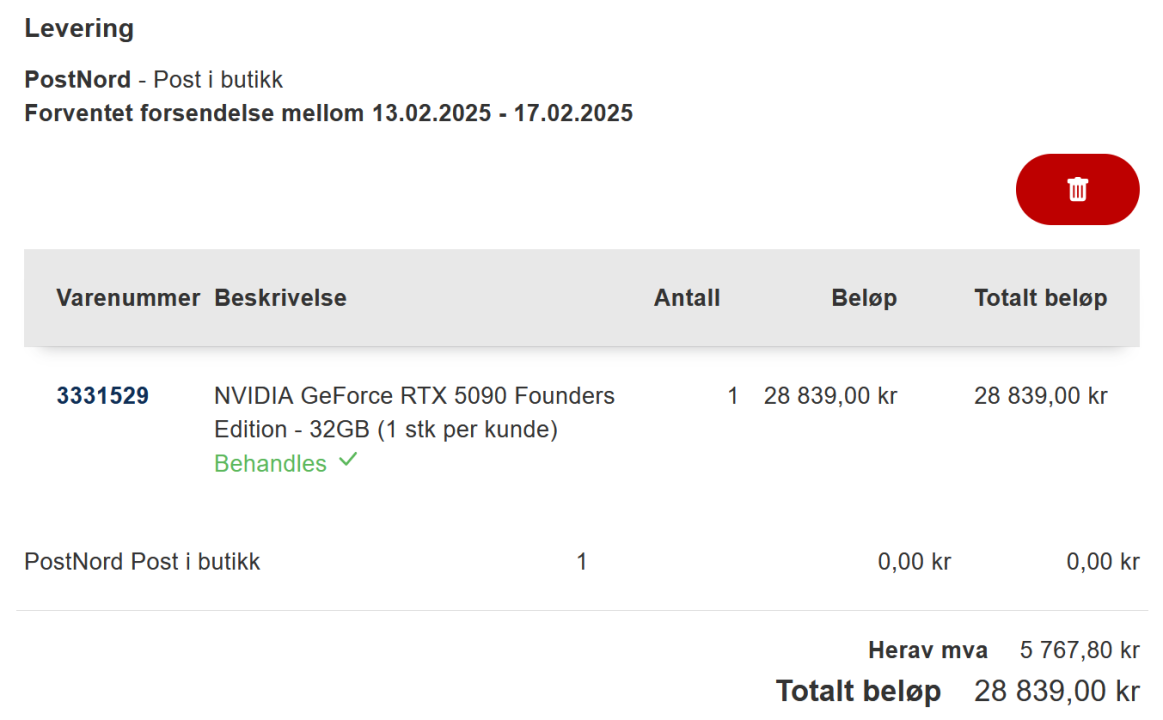This screenshot has height=720, width=1163.
Task: Click the Forventet forsendelse date line
Action: (x=328, y=113)
